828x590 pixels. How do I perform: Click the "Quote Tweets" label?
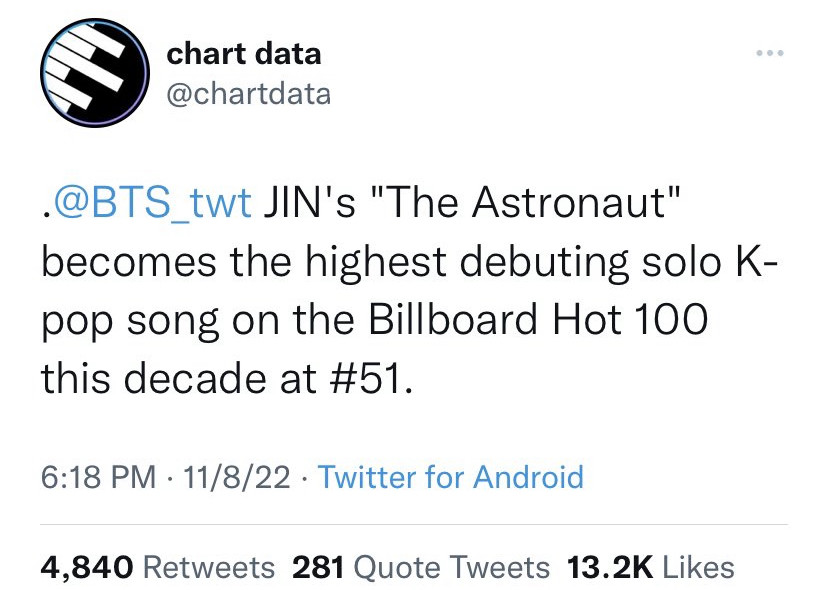tap(451, 568)
